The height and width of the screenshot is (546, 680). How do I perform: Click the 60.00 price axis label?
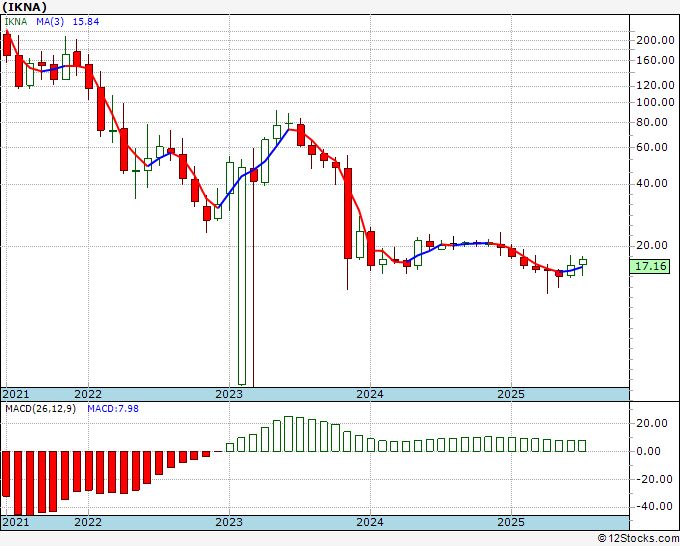[x=652, y=147]
